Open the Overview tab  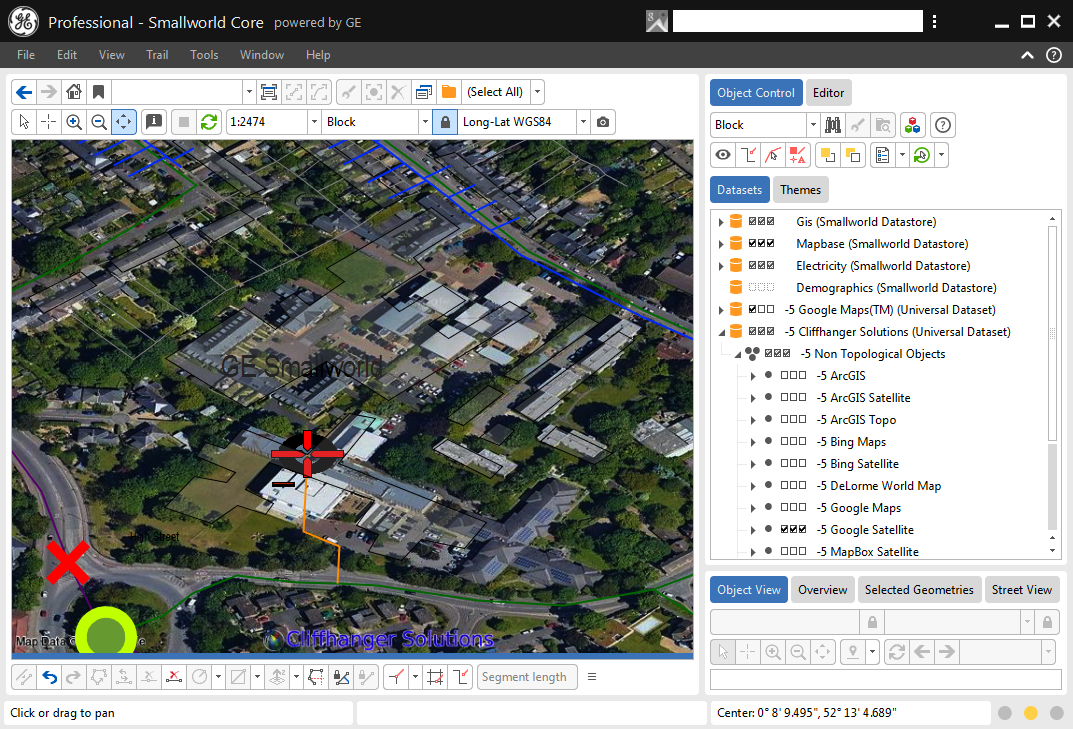[823, 589]
